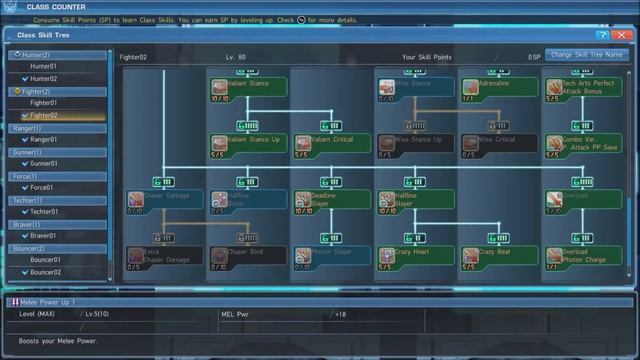Select the Wise Stance skill icon
The width and height of the screenshot is (640, 360).
(x=387, y=87)
